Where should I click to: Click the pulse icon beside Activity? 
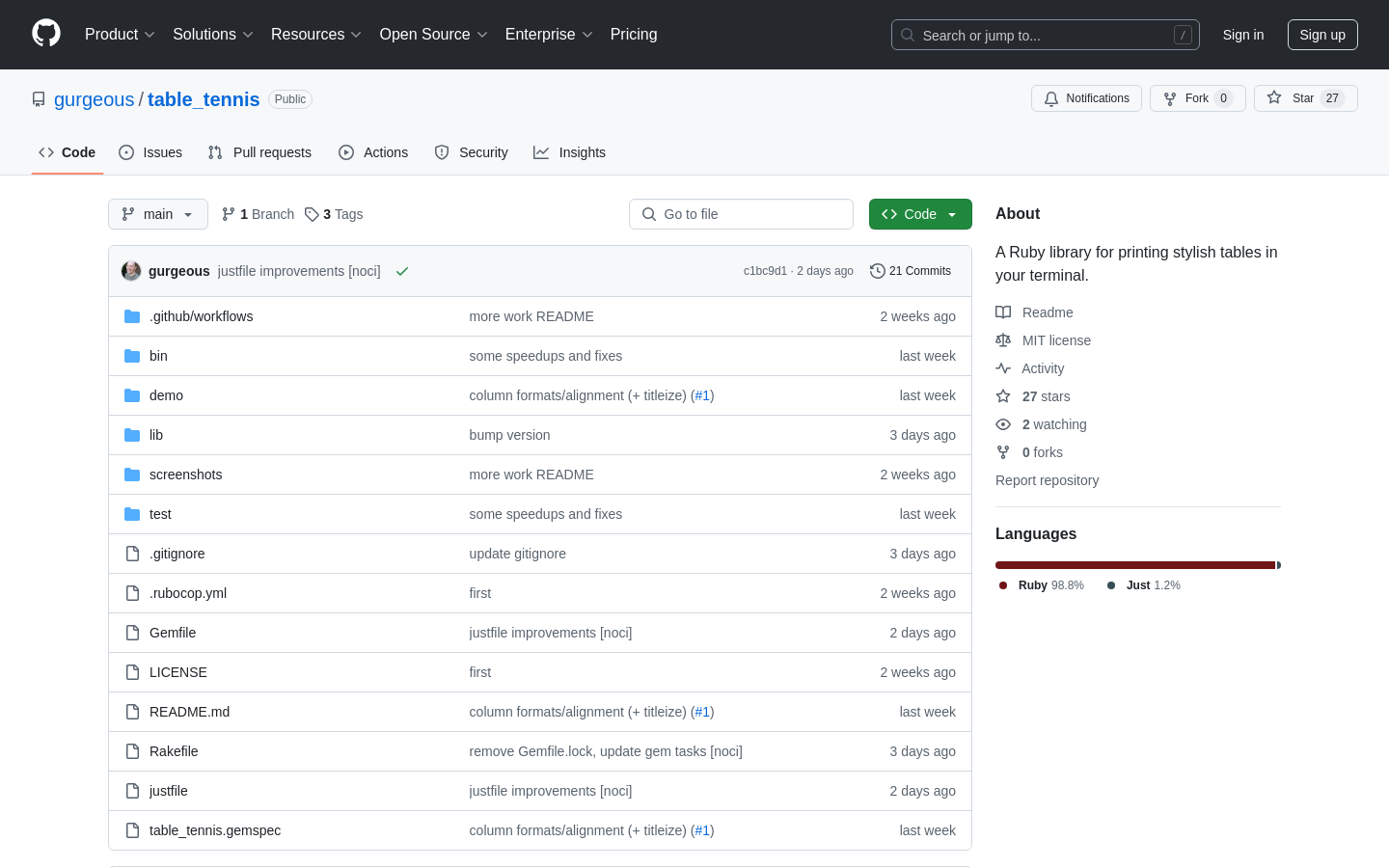tap(1003, 368)
